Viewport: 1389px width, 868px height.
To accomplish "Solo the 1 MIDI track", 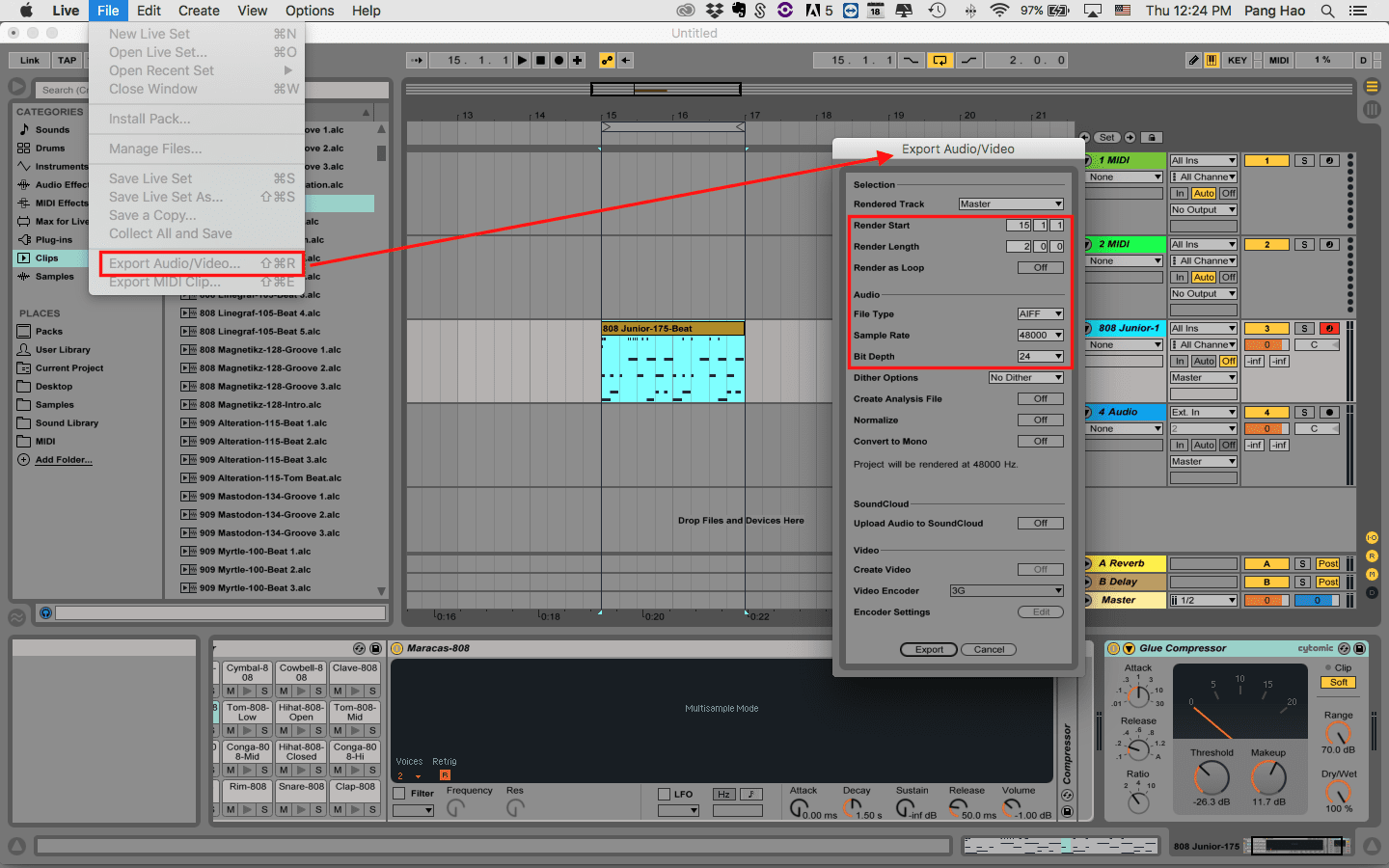I will coord(1304,160).
